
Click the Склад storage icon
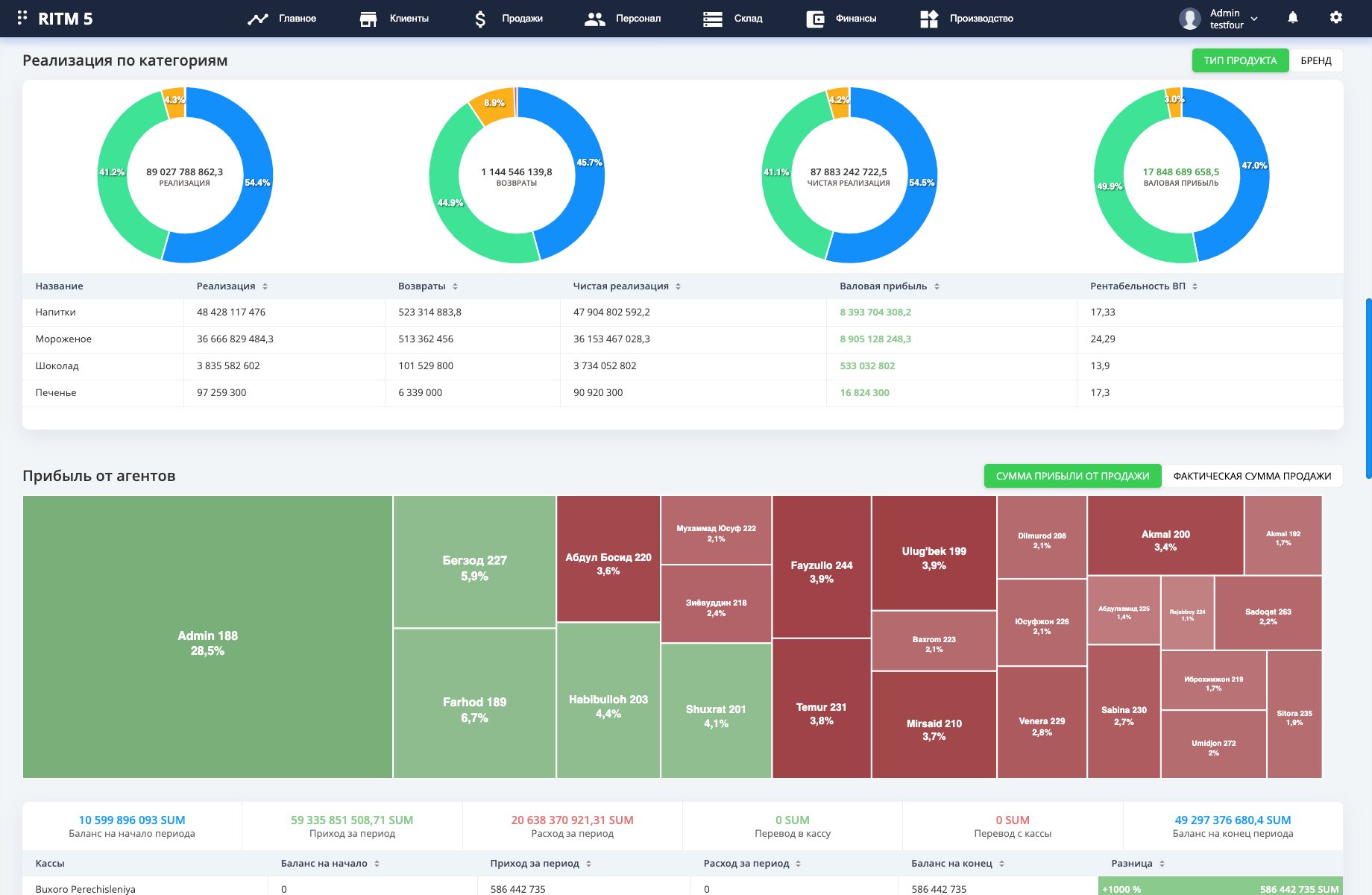point(713,19)
